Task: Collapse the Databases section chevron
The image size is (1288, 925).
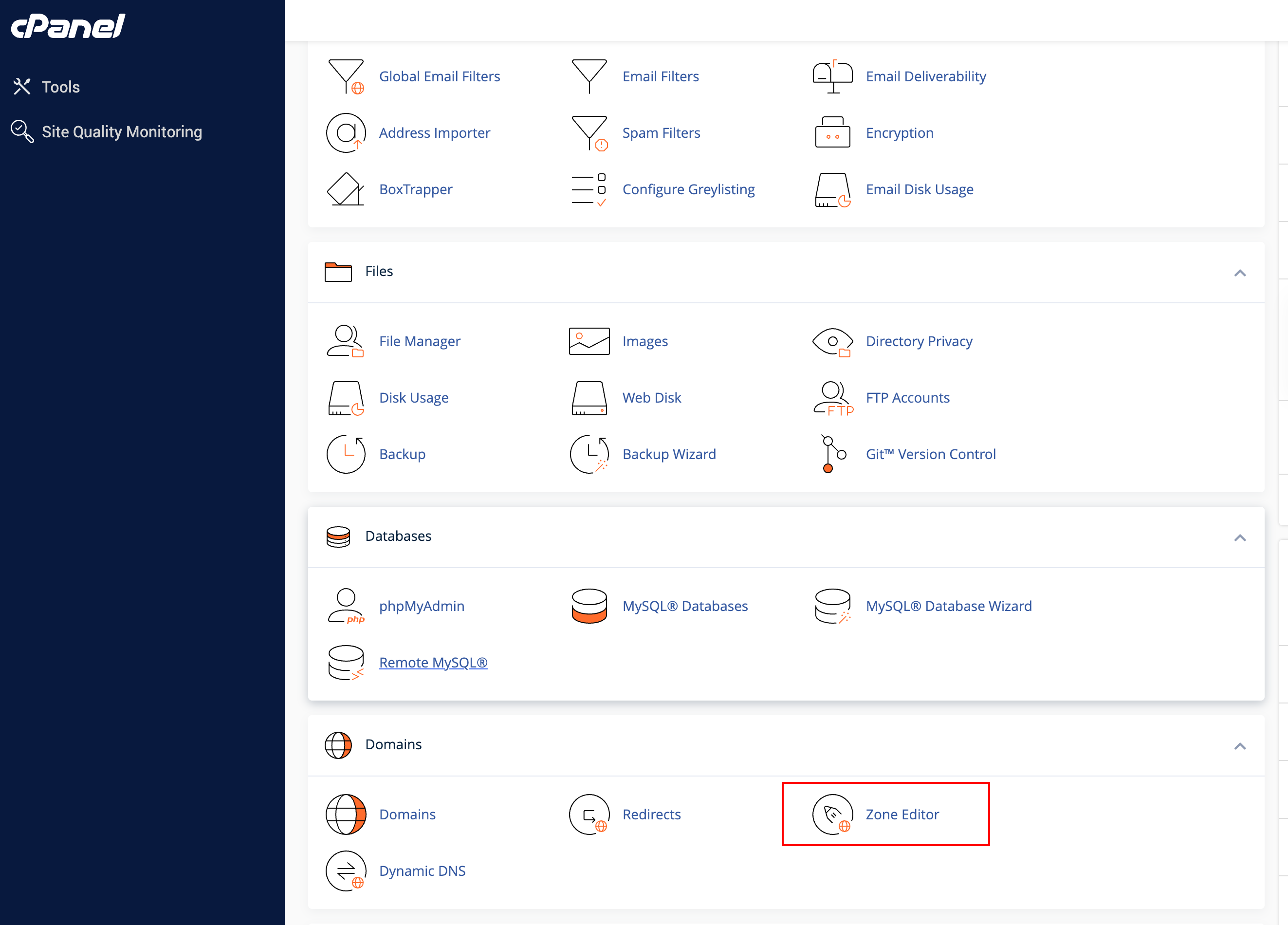Action: (1239, 538)
